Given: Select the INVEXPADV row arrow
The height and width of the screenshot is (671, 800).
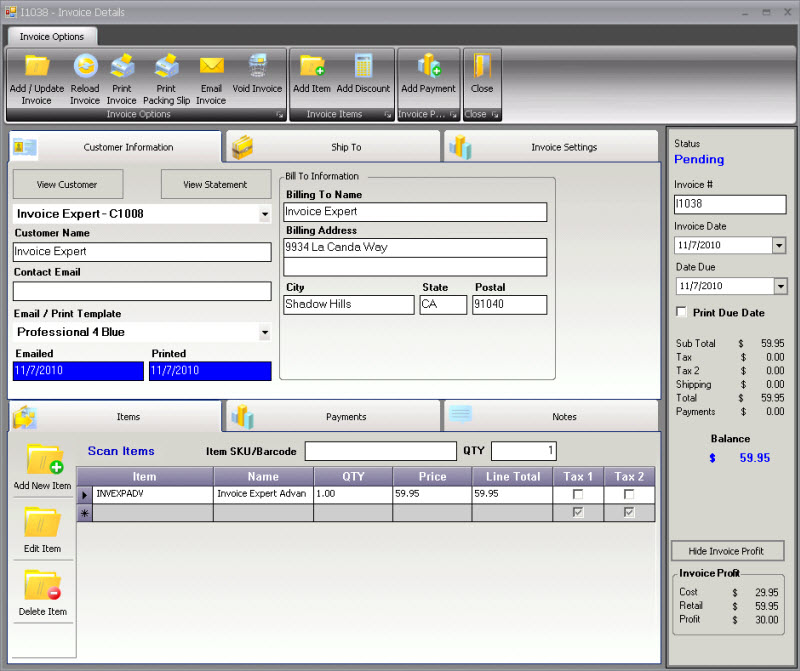Looking at the screenshot, I should pos(85,494).
